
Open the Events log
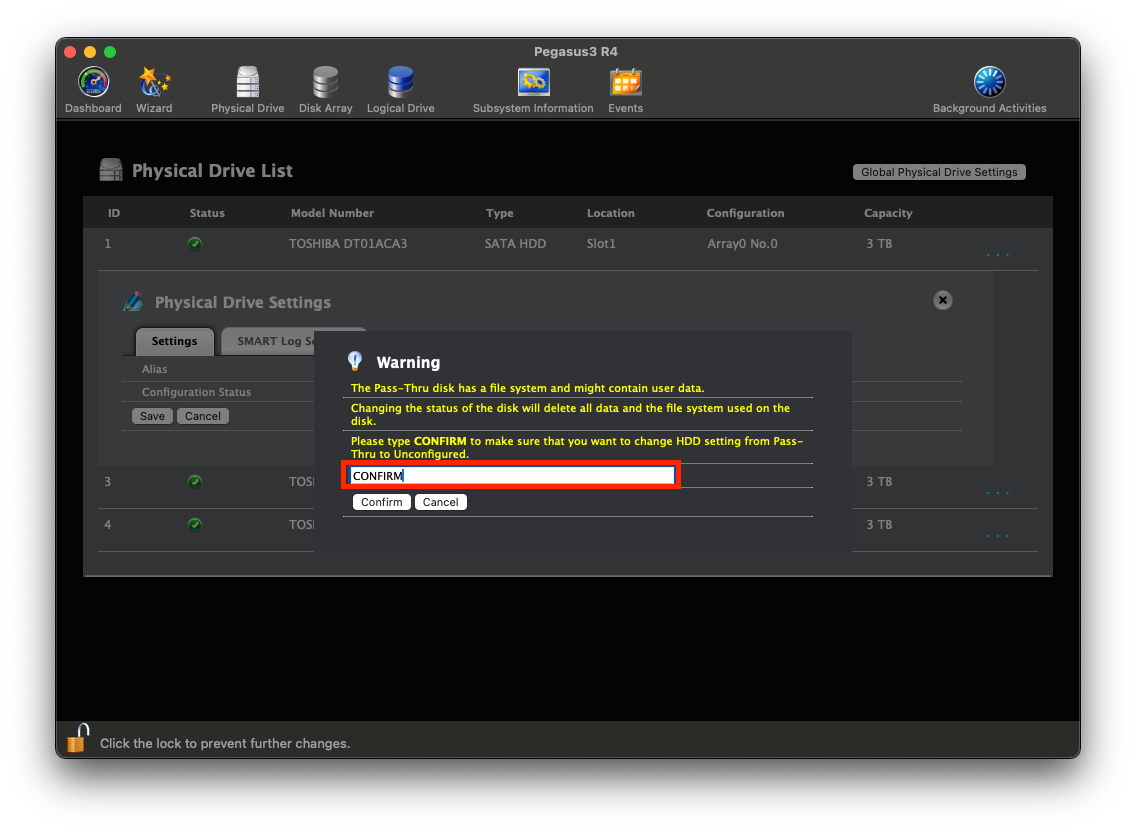(625, 91)
